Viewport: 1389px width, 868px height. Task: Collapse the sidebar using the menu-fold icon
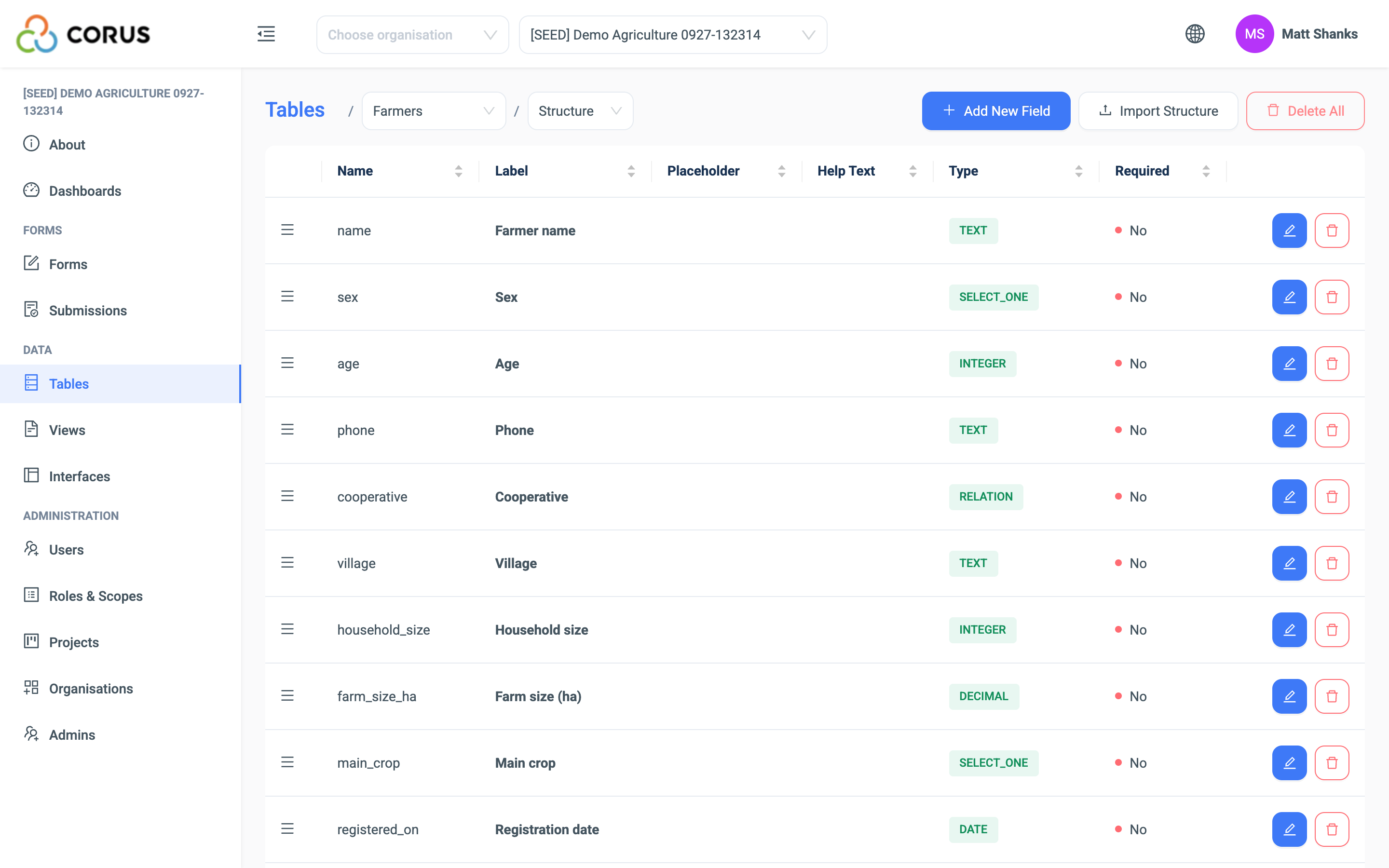pyautogui.click(x=266, y=34)
